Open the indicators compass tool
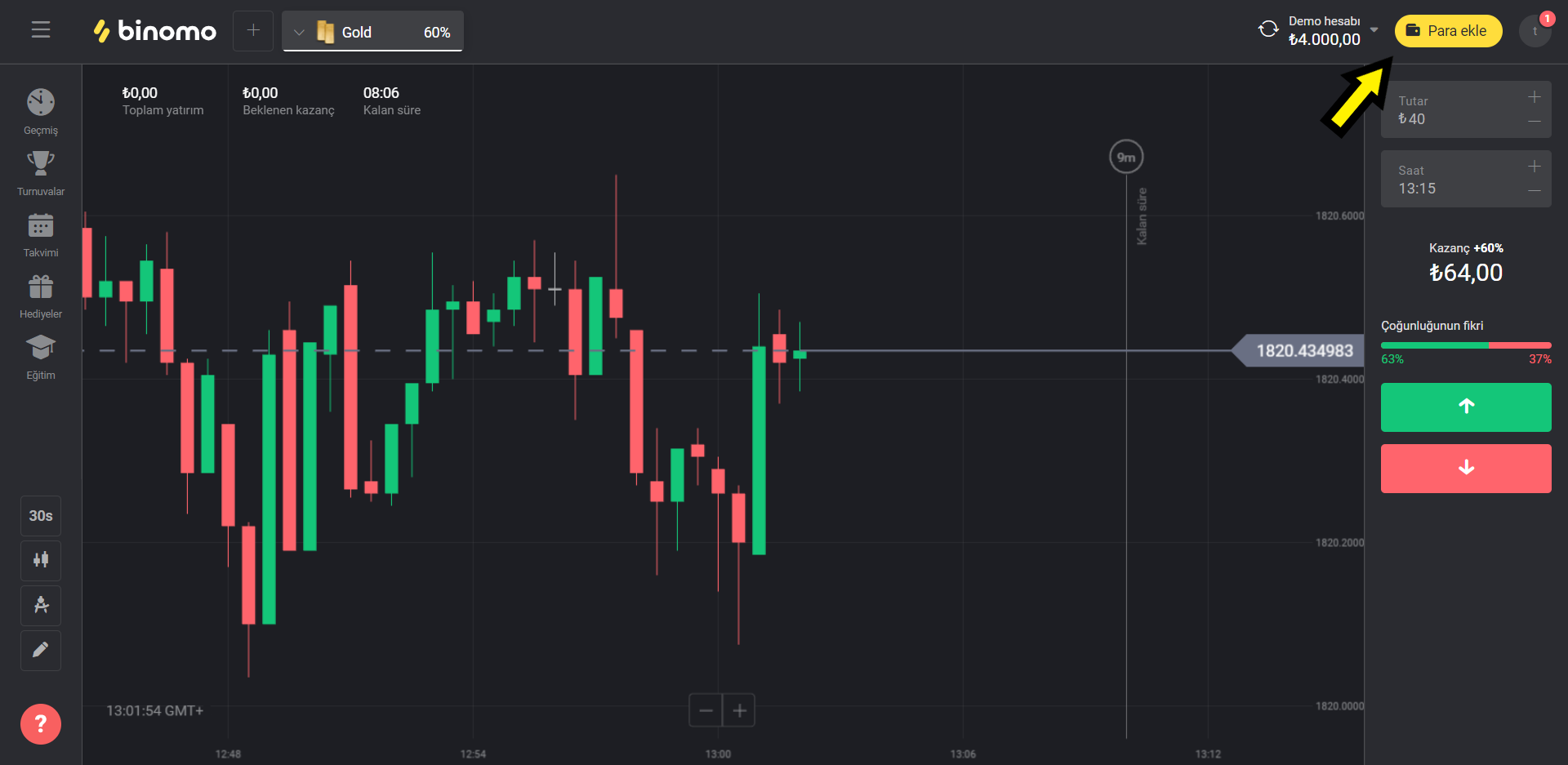This screenshot has height=765, width=1568. [x=41, y=605]
